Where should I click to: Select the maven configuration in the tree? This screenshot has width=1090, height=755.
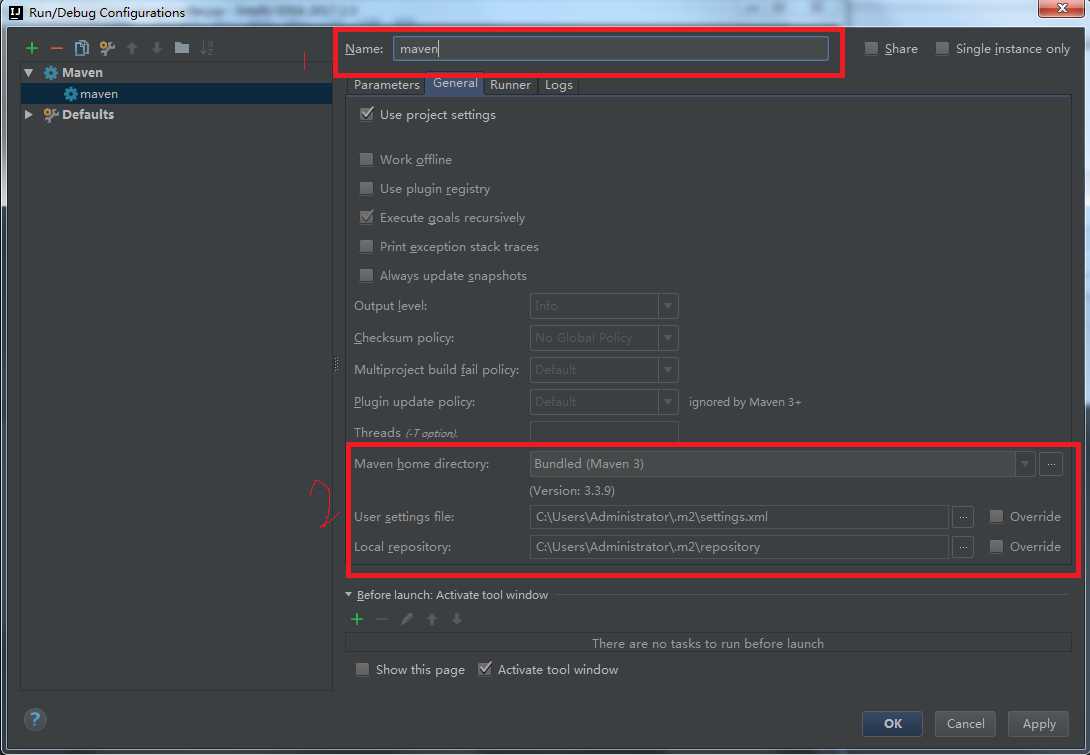(177, 94)
